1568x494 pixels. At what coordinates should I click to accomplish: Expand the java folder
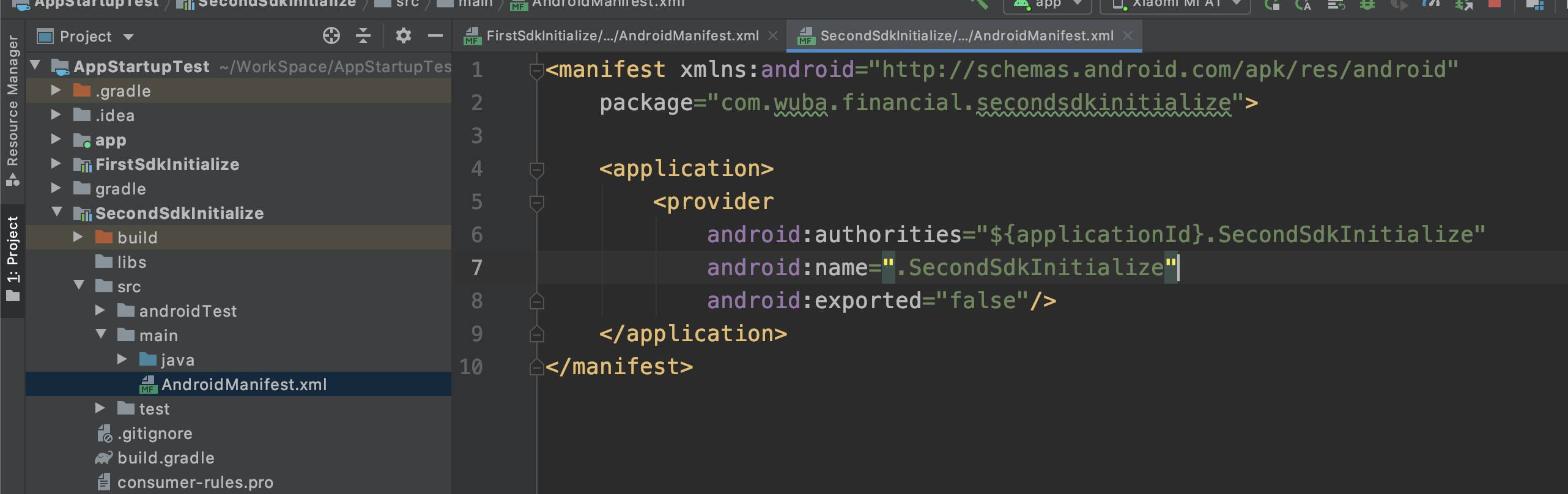[122, 359]
